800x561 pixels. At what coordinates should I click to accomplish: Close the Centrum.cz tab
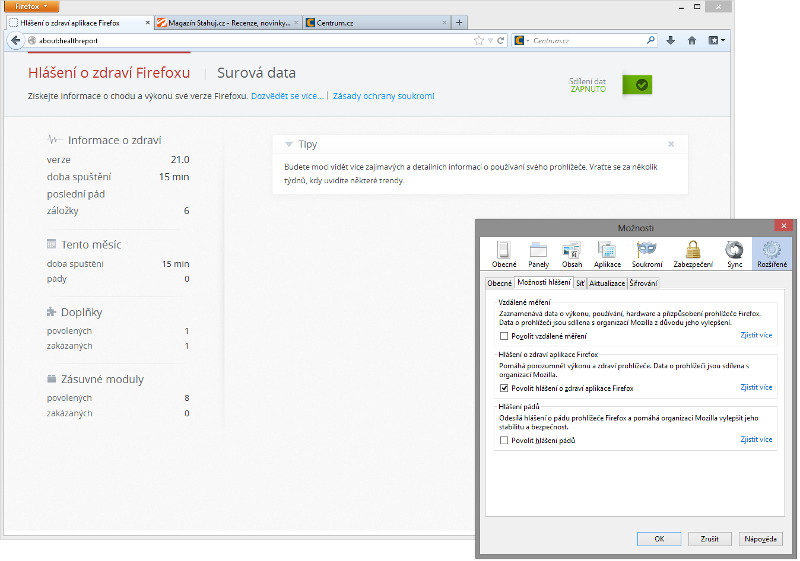445,23
